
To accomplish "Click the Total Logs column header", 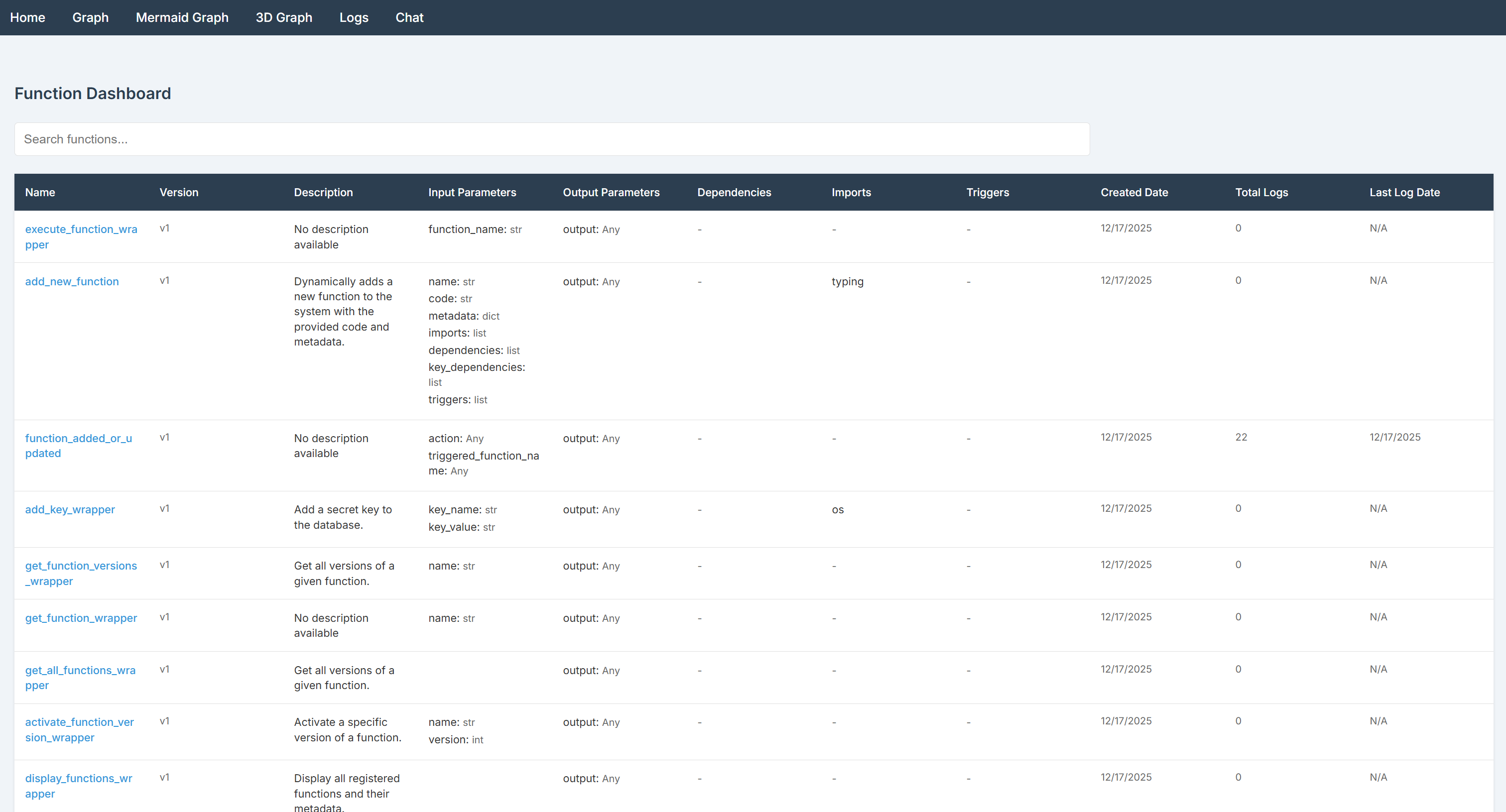I will [1261, 192].
